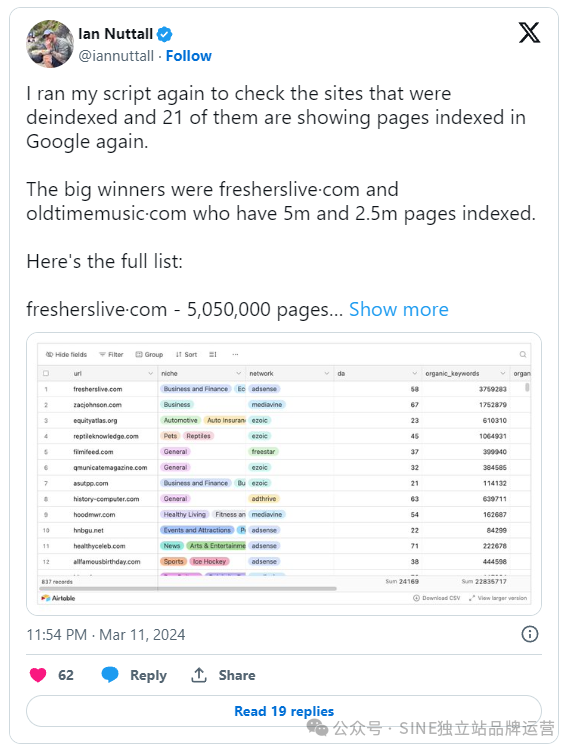Expand the url column dropdown arrow
This screenshot has height=751, width=573.
tap(150, 373)
